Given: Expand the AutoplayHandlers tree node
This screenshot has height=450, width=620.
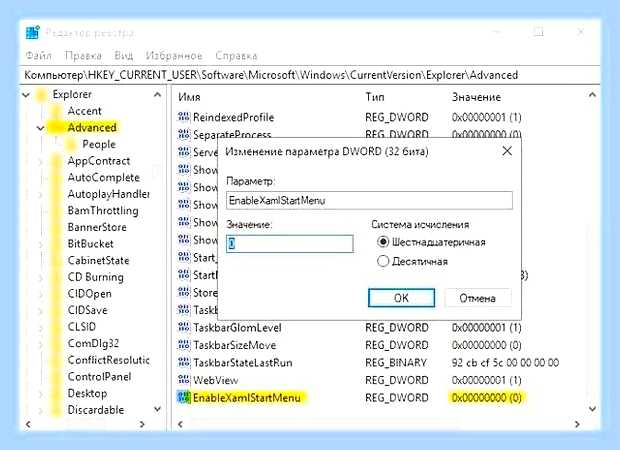Looking at the screenshot, I should click(40, 194).
